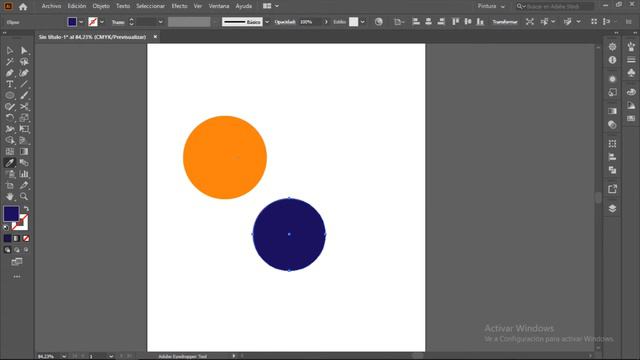Open the Efecto menu
The width and height of the screenshot is (640, 360).
pyautogui.click(x=179, y=6)
